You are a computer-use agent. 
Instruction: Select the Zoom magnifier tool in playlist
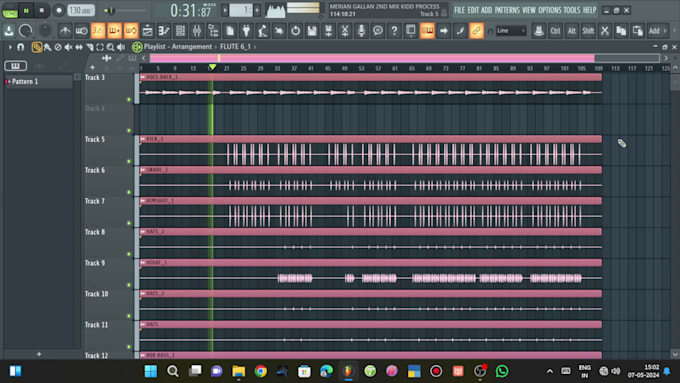pos(111,47)
